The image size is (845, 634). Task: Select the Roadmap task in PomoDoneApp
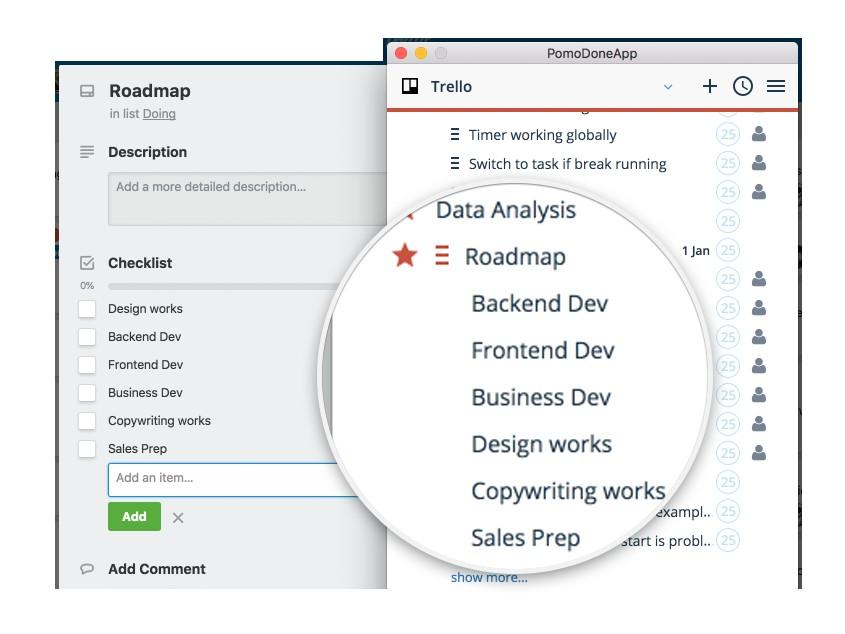[515, 257]
